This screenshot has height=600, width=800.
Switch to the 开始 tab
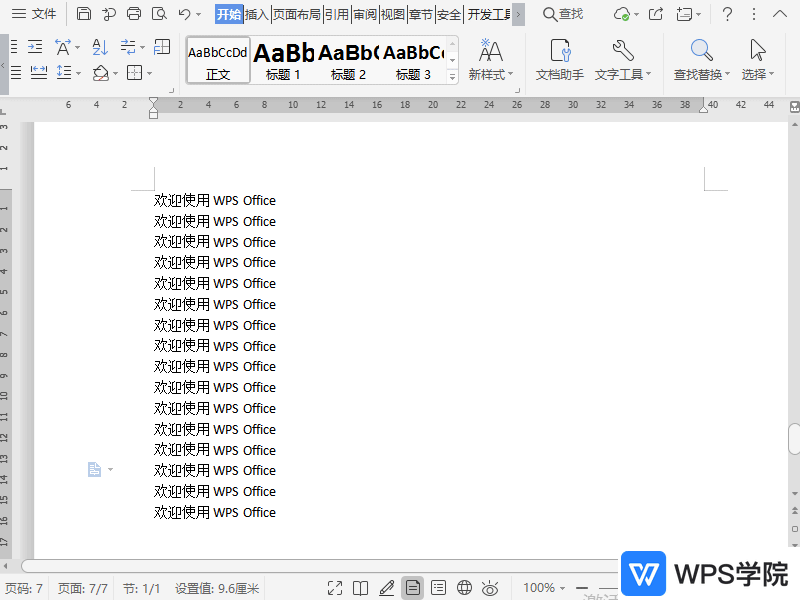point(229,14)
